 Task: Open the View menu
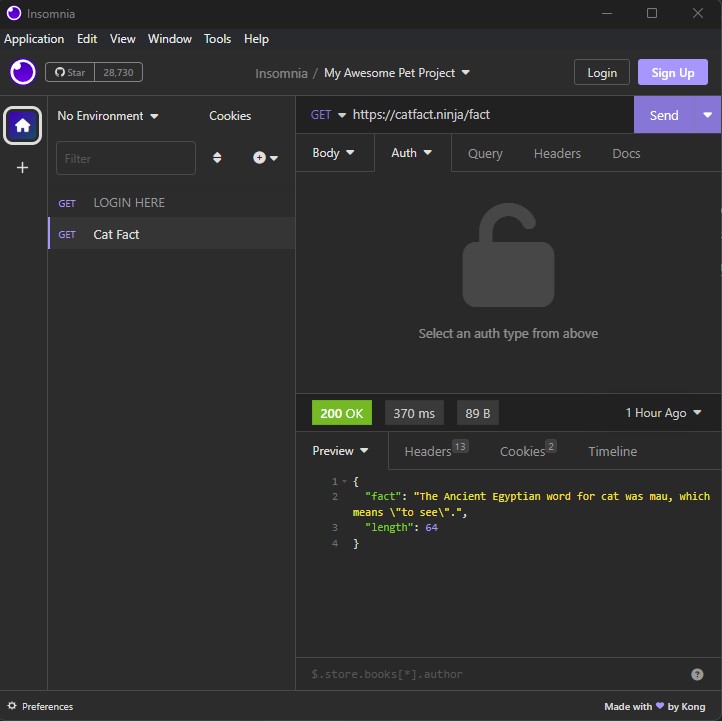(122, 39)
